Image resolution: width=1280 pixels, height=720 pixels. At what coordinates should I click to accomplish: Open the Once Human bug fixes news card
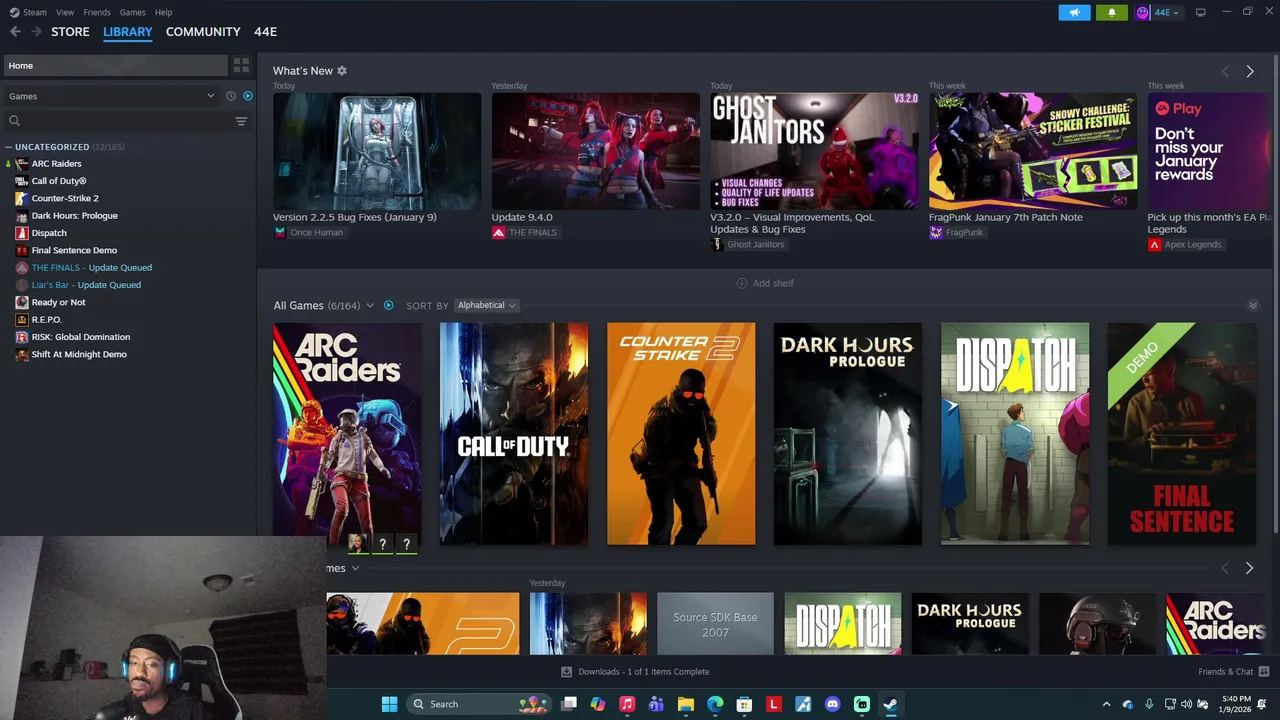click(377, 151)
